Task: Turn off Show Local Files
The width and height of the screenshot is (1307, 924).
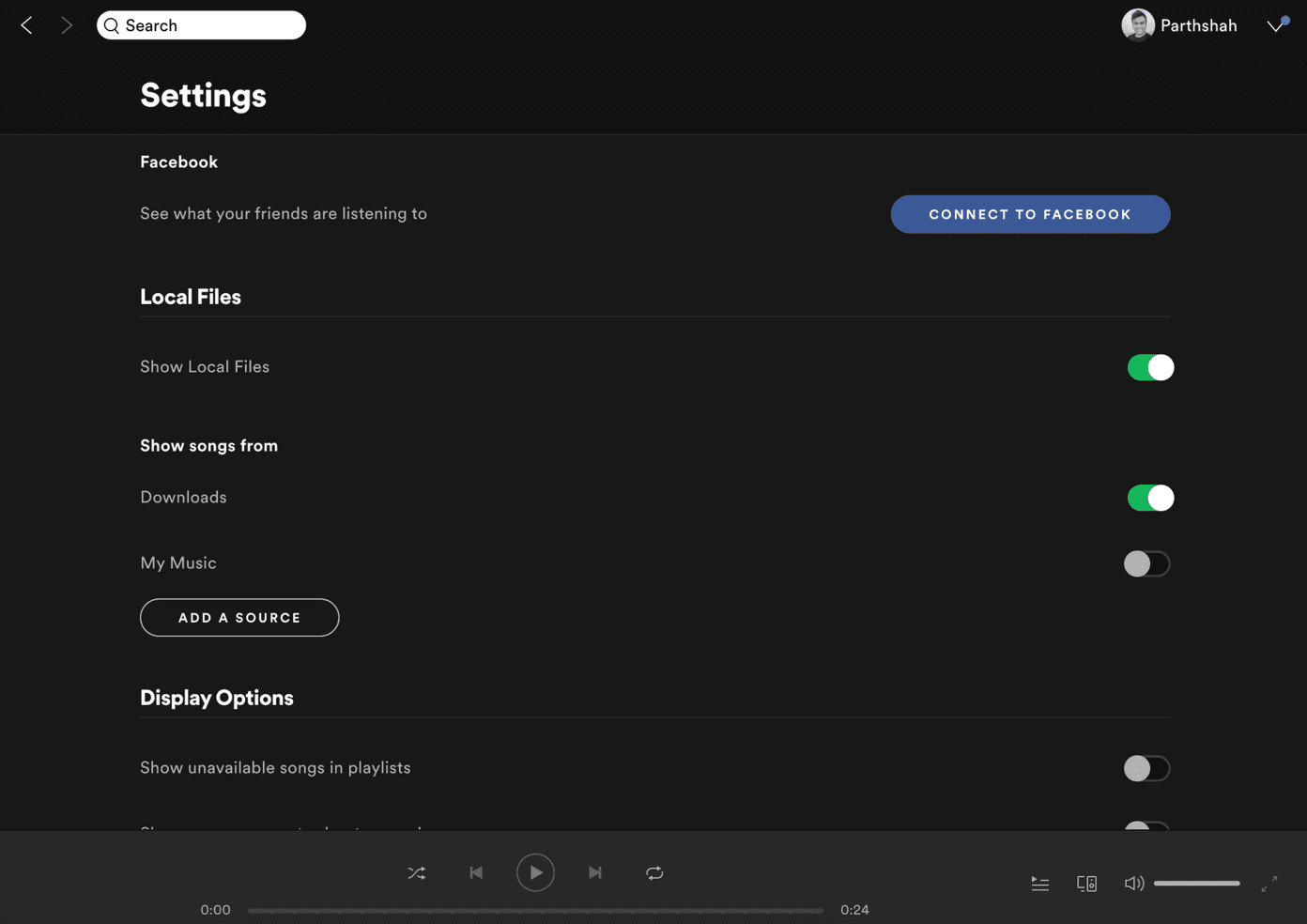Action: coord(1150,367)
